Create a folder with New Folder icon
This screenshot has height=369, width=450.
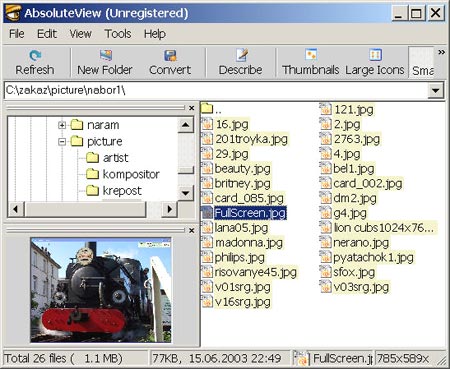106,55
